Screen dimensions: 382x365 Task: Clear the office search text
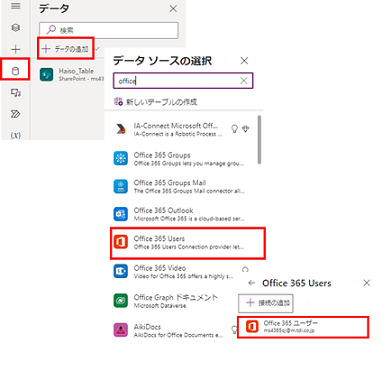tap(244, 81)
